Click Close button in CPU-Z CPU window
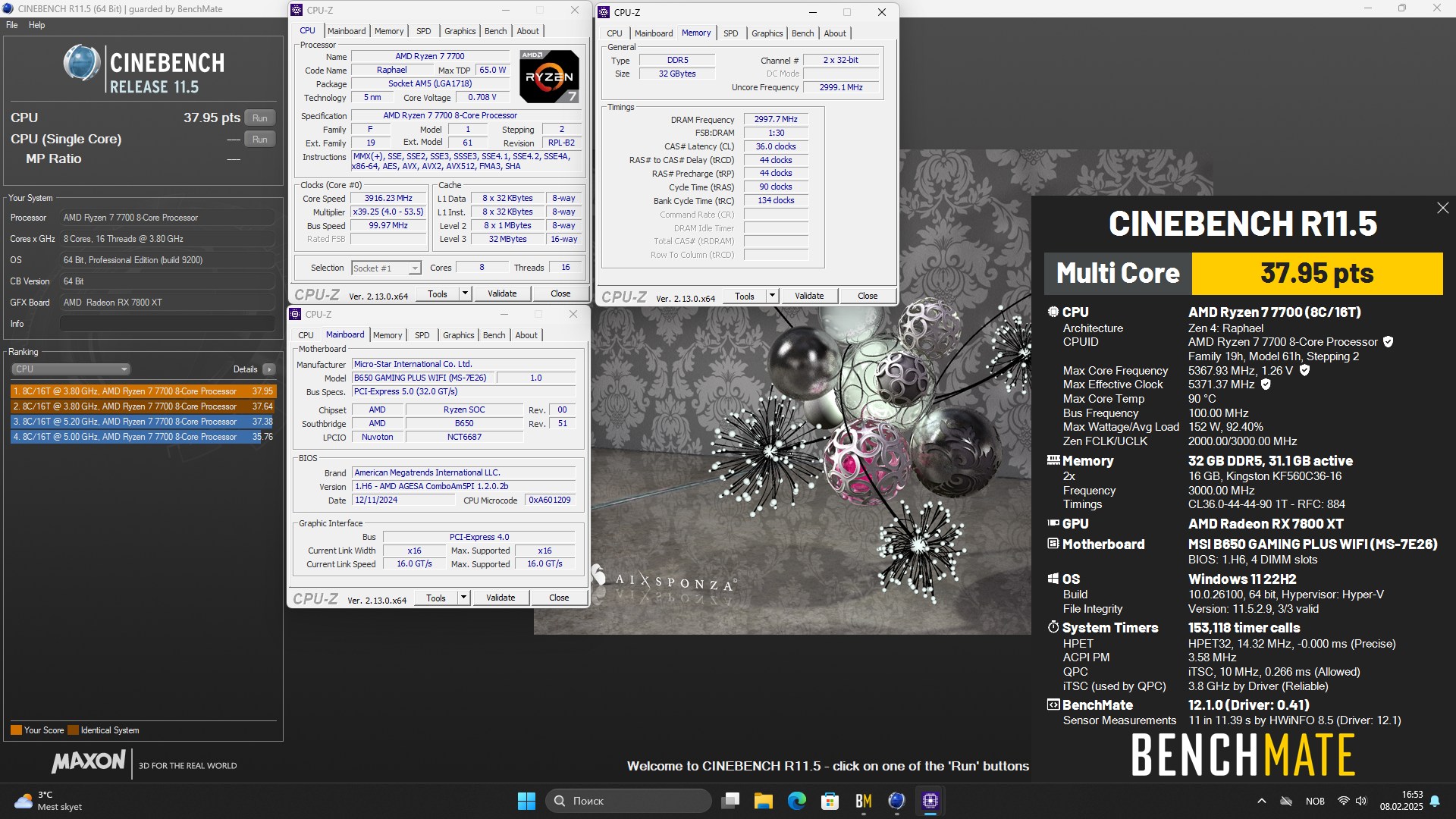1456x819 pixels. click(x=560, y=294)
